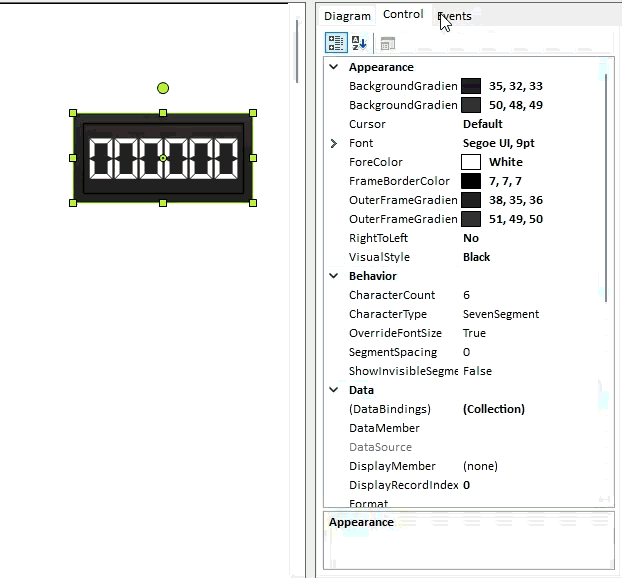Collapse the Appearance category

(x=334, y=67)
